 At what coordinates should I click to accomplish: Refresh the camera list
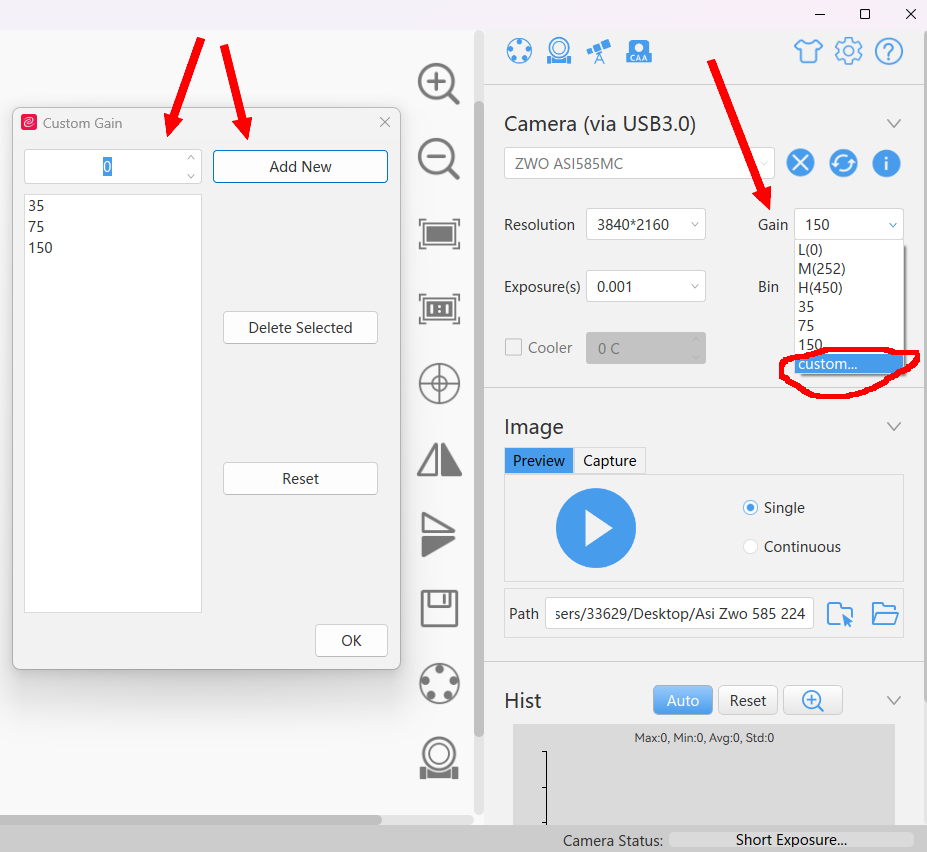pos(843,163)
